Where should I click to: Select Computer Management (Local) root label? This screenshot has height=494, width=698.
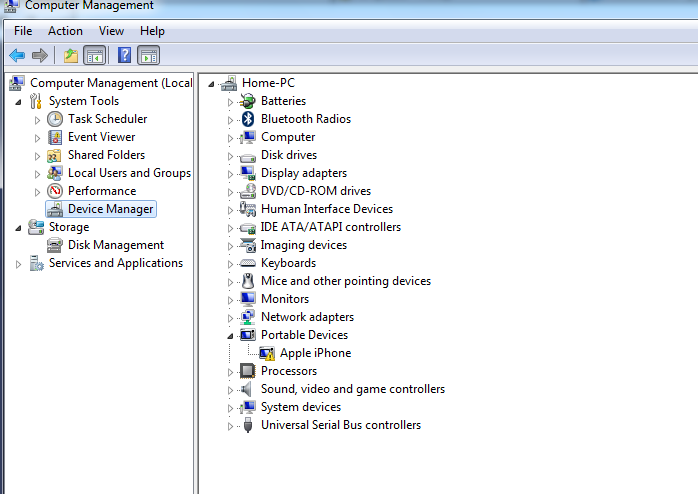[x=111, y=83]
